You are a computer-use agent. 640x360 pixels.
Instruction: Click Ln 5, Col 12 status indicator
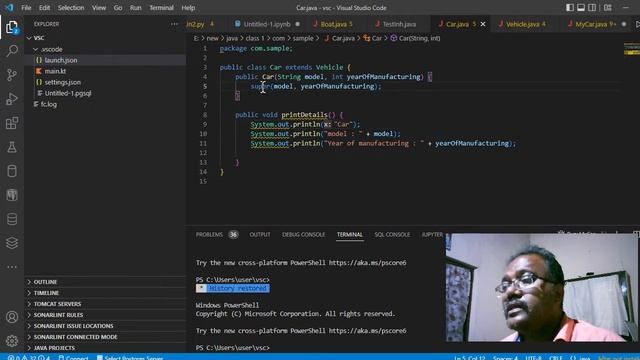pos(469,358)
